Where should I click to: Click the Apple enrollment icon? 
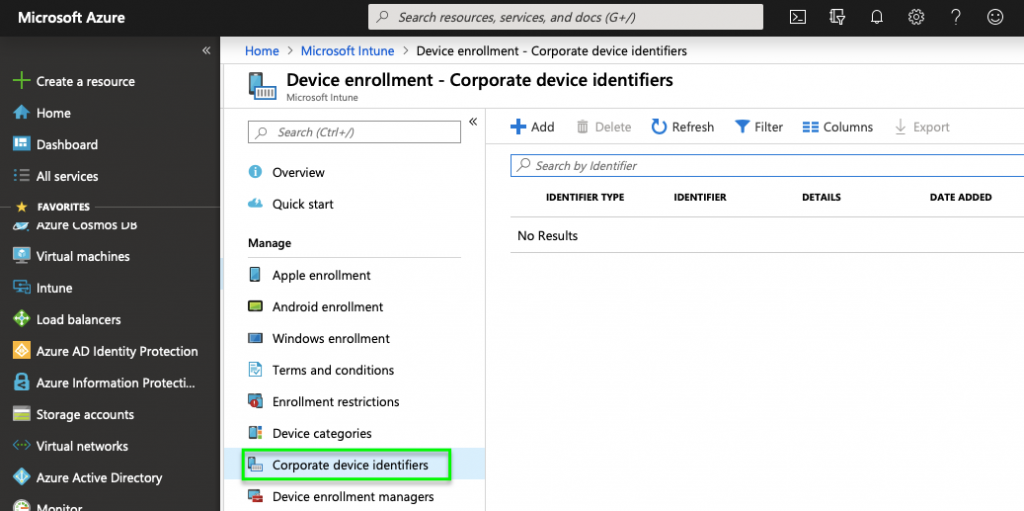[255, 275]
